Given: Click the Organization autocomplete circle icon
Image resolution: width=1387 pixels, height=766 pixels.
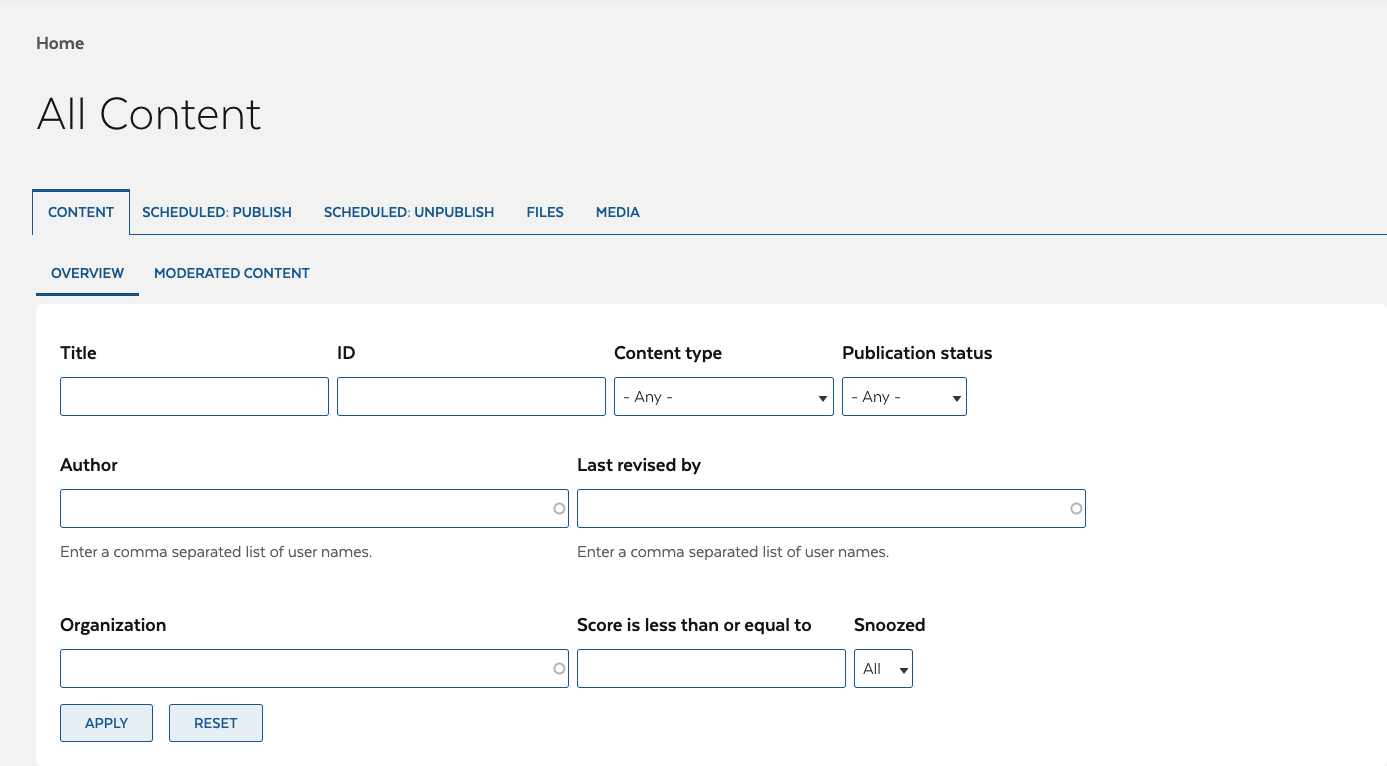Looking at the screenshot, I should [x=559, y=669].
